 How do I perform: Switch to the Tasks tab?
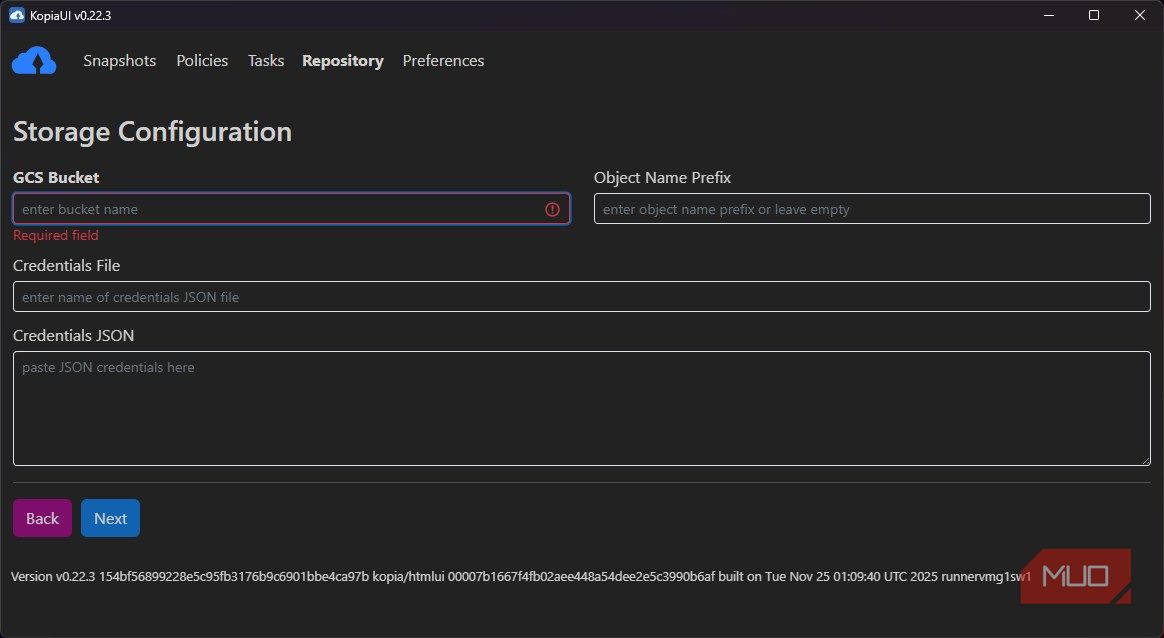click(266, 61)
